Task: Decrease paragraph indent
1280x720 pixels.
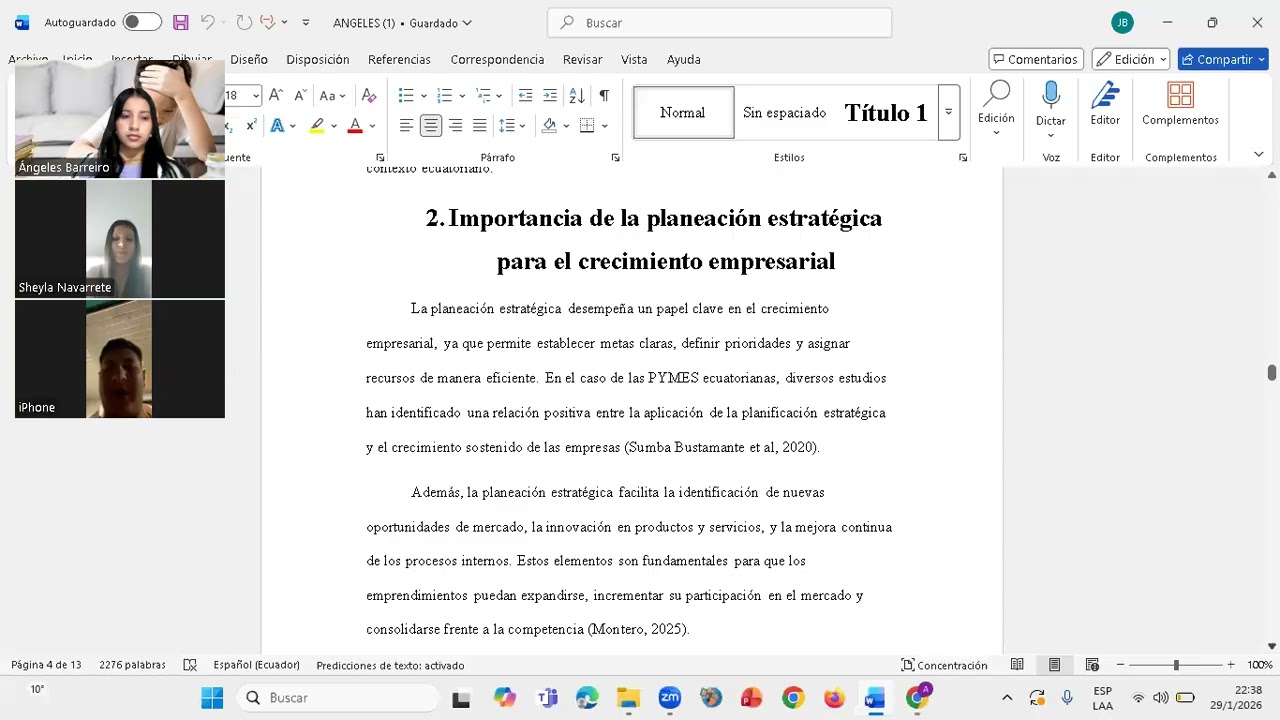Action: [525, 95]
